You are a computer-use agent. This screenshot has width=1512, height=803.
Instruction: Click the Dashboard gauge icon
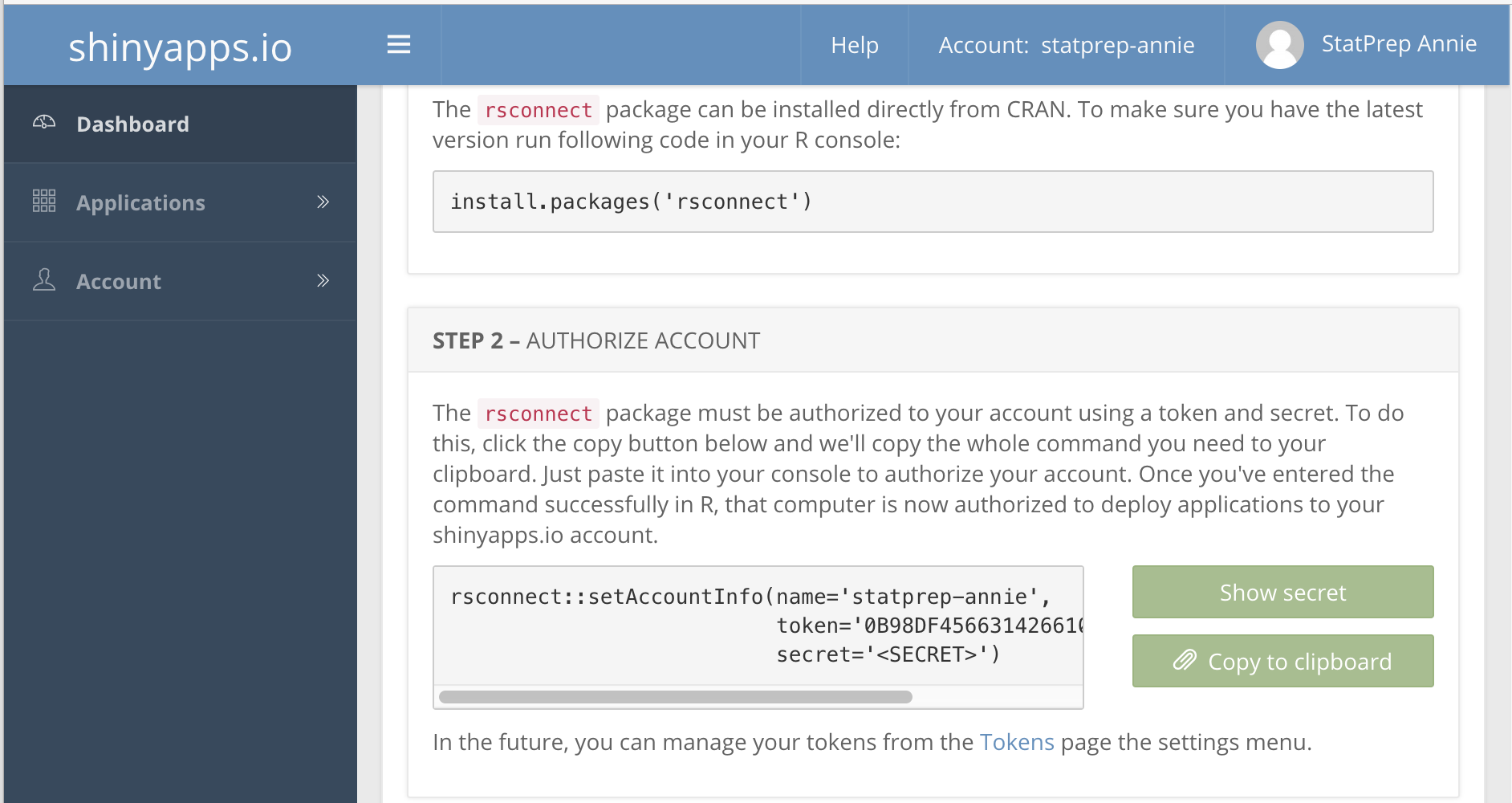[44, 123]
